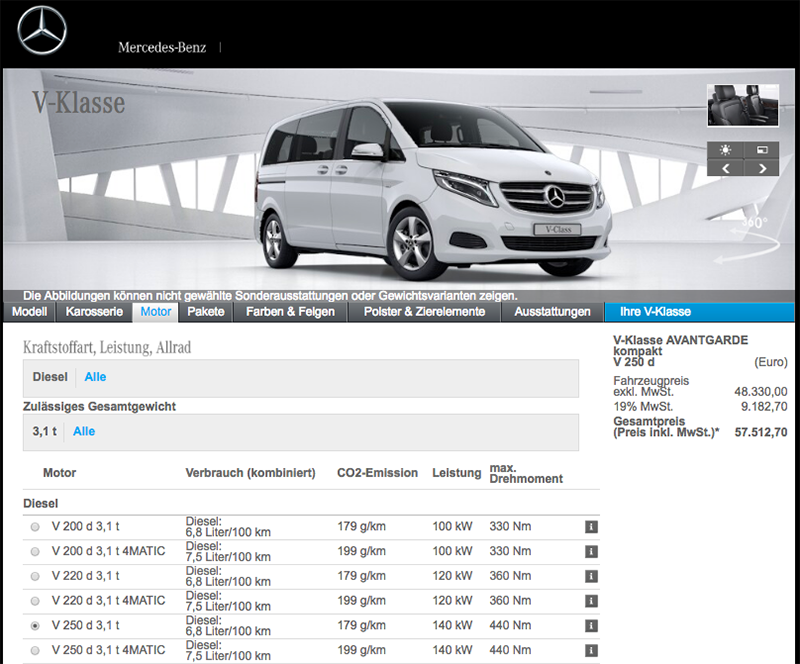The width and height of the screenshot is (800, 664).
Task: Open info for V 250 d 3,1 t
Action: click(591, 626)
